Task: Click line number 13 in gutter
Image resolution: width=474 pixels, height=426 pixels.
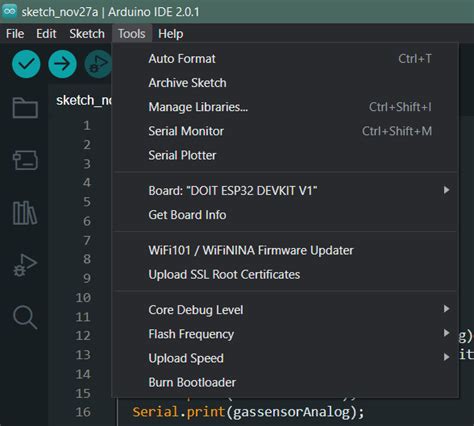Action: pos(83,355)
